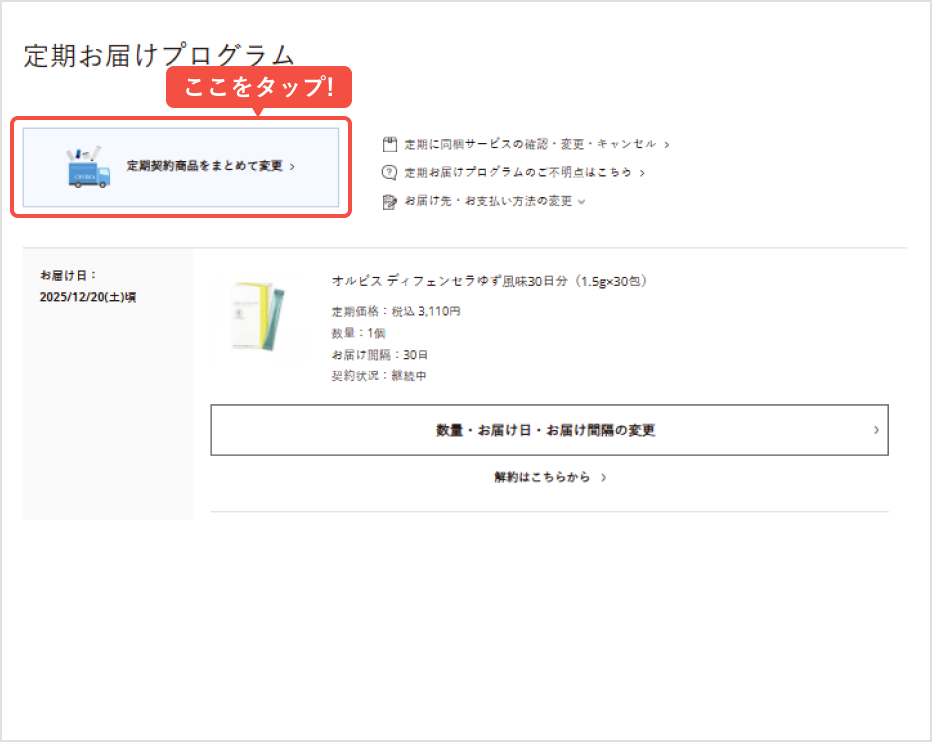
Task: Click the red ここをタップ callout
Action: (x=258, y=87)
